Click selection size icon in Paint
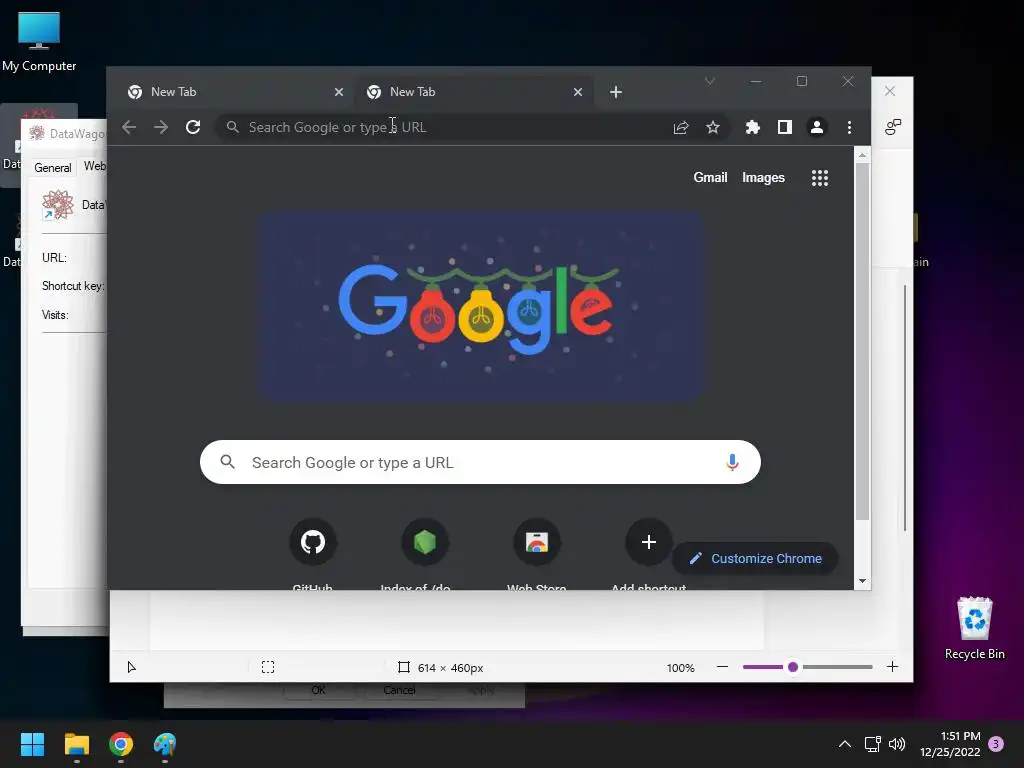1024x768 pixels. pyautogui.click(x=268, y=667)
